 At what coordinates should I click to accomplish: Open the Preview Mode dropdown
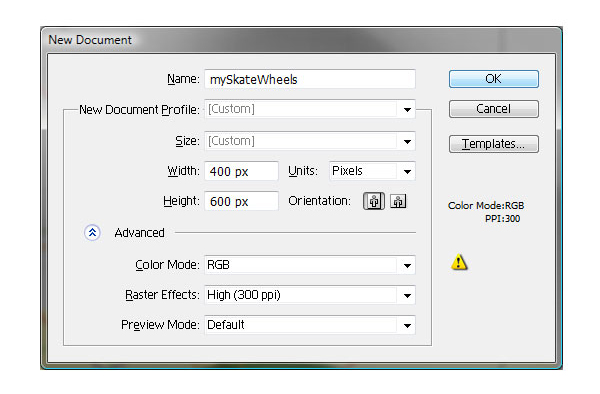click(x=310, y=325)
